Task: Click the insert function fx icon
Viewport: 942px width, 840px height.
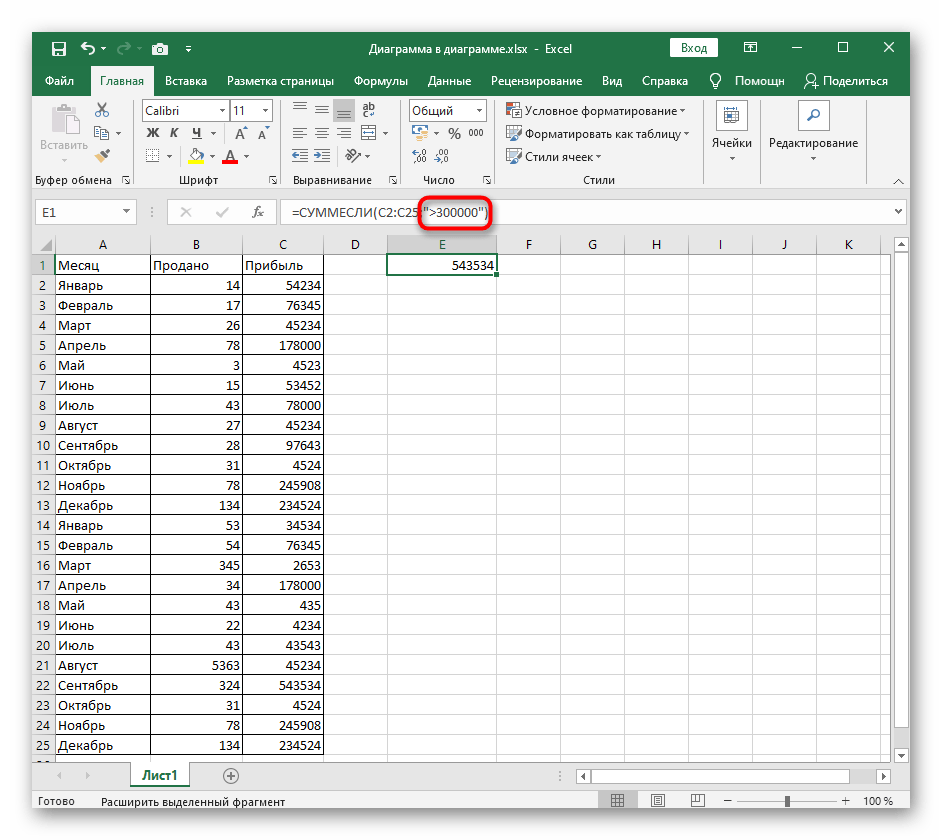Action: click(x=257, y=212)
